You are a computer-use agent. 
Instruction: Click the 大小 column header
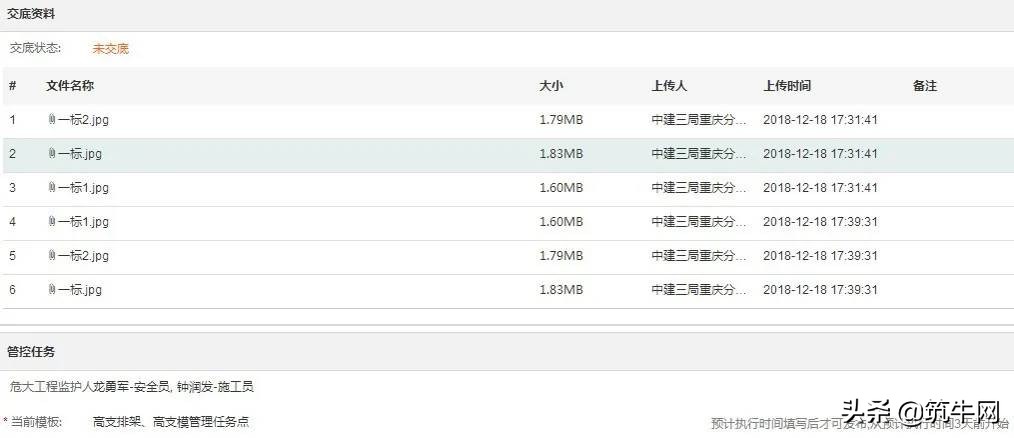552,86
